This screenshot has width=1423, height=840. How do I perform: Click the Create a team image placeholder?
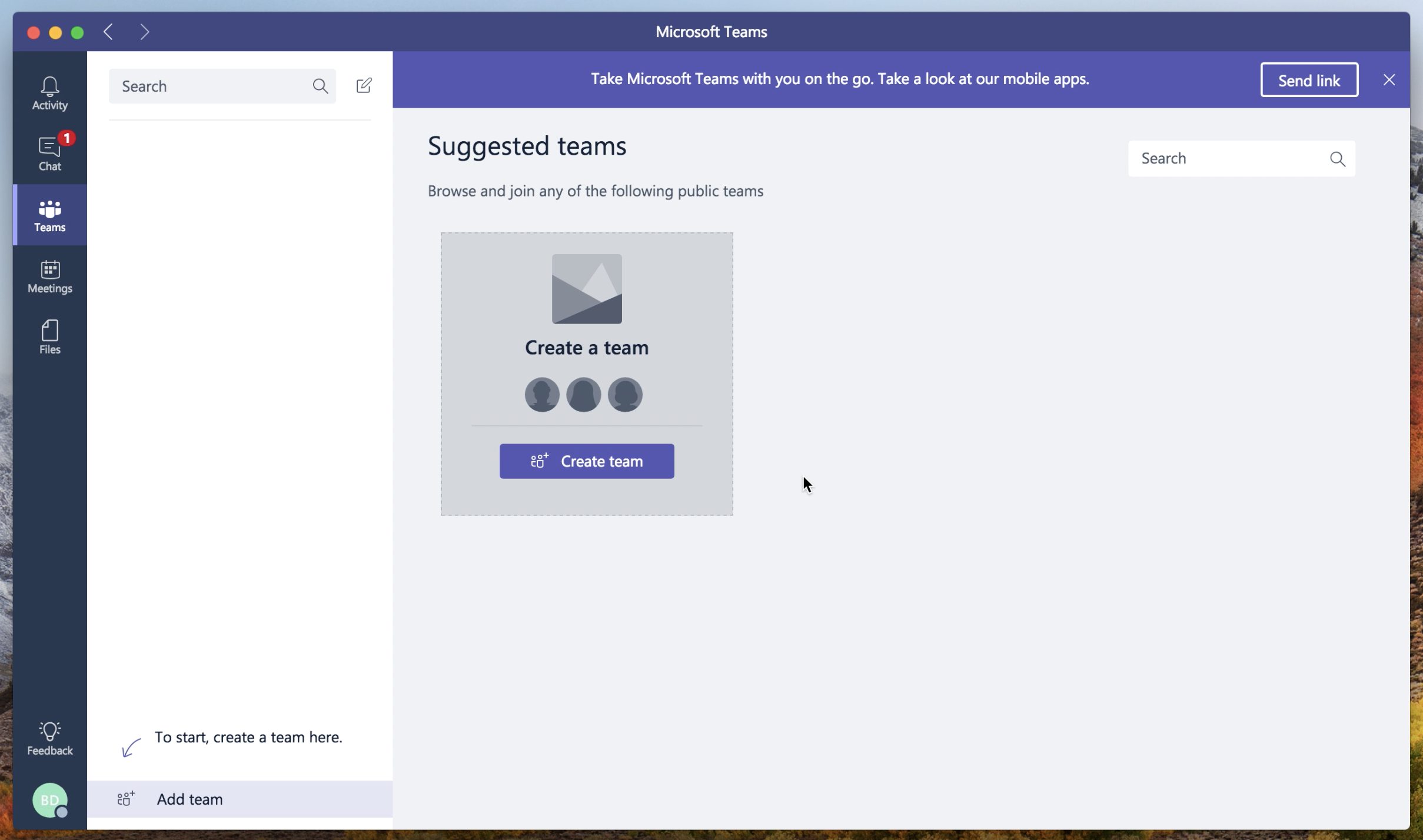tap(586, 289)
